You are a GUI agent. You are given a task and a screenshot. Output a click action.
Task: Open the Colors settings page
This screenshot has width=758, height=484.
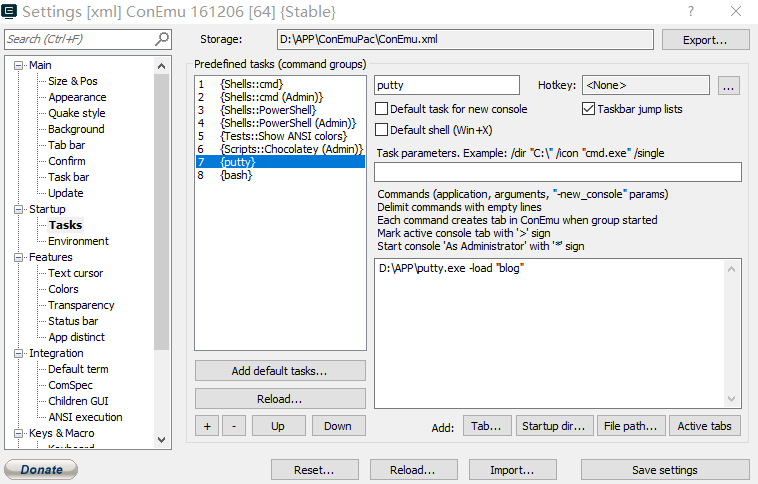63,289
